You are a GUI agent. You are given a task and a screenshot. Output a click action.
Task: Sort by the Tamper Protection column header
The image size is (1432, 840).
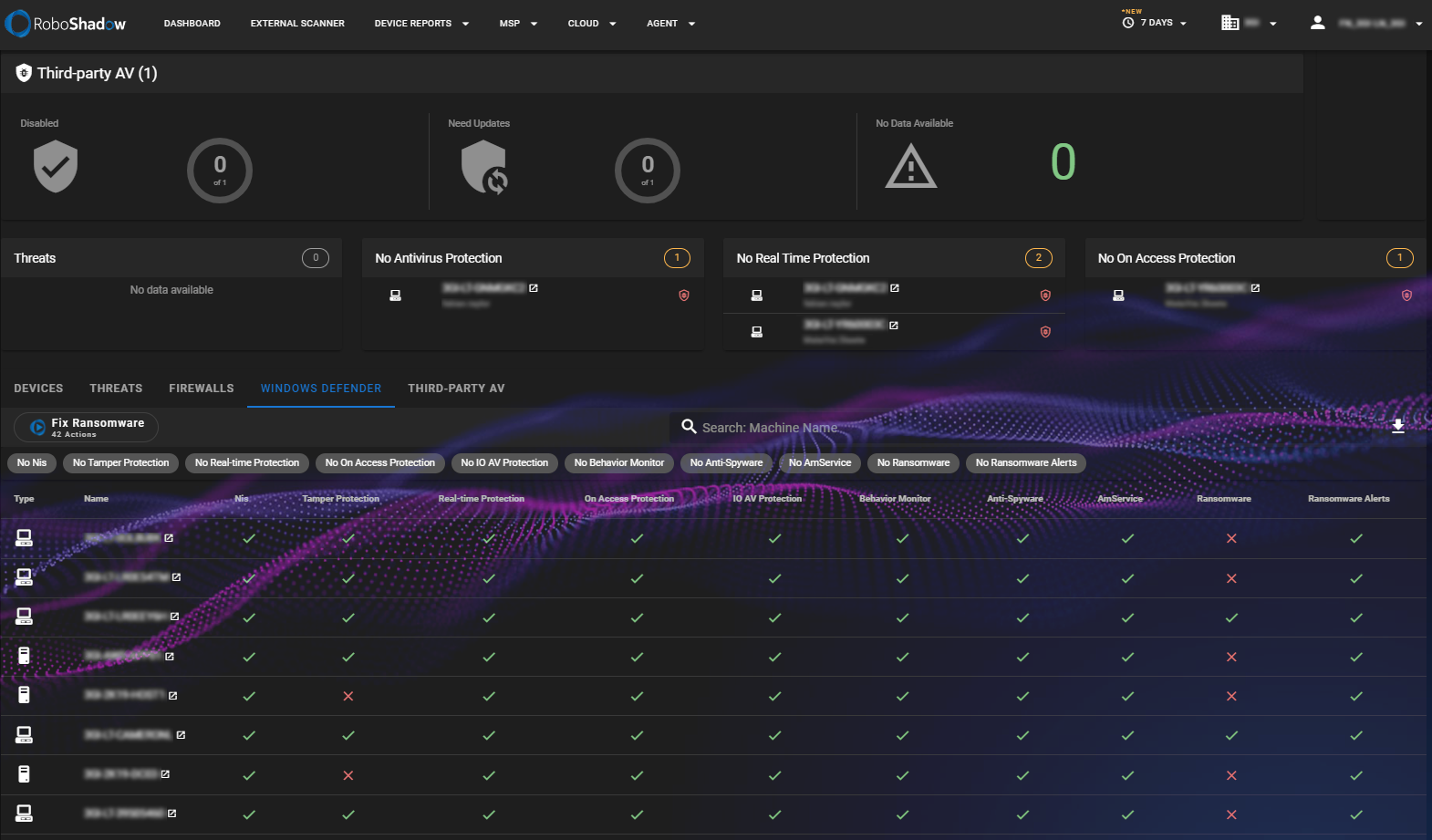point(340,499)
